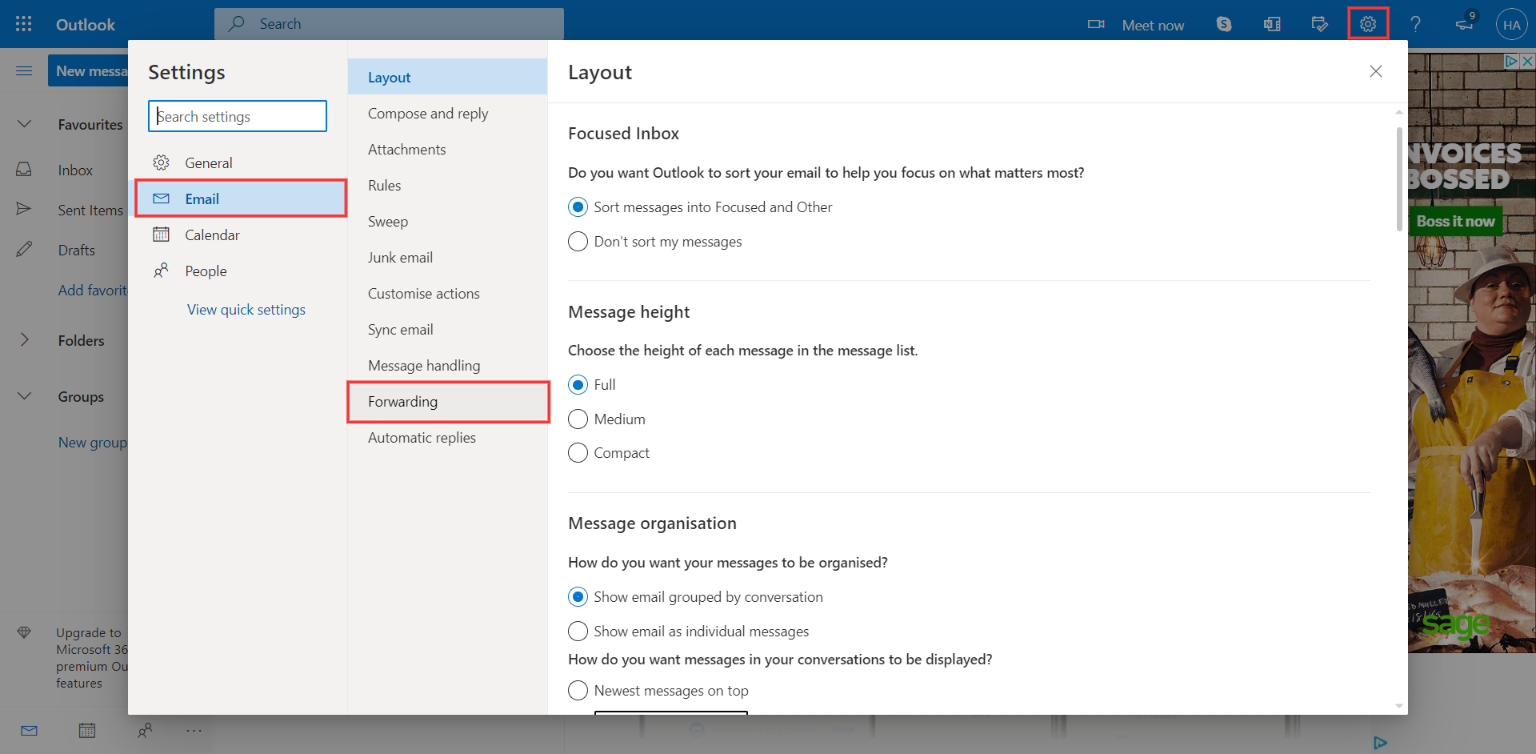Open People view from bottom left
This screenshot has height=754, width=1536.
click(144, 730)
